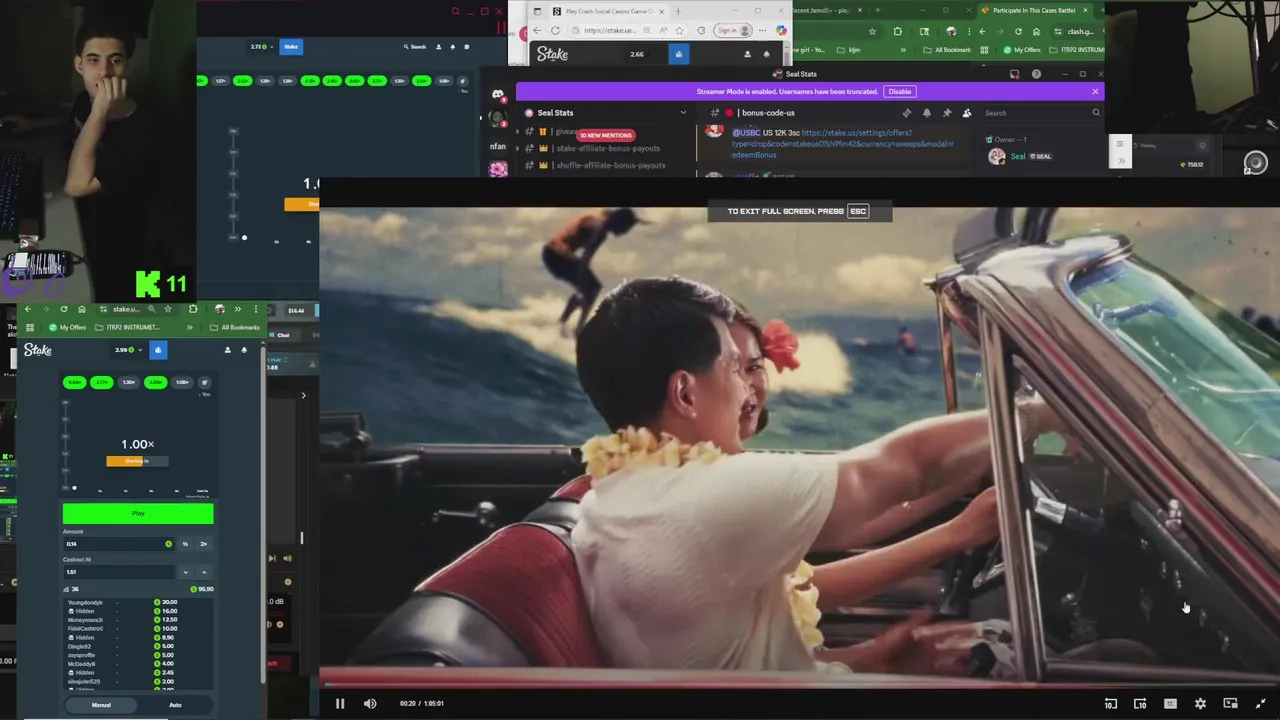Increase the cashout multiplier with up chevron

(204, 572)
